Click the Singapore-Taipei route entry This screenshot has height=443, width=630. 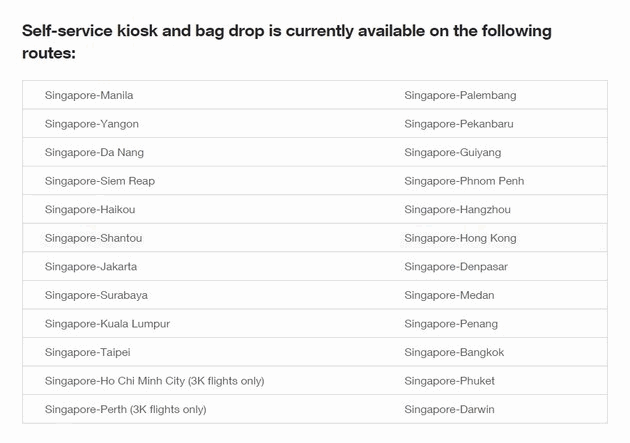[x=87, y=352]
